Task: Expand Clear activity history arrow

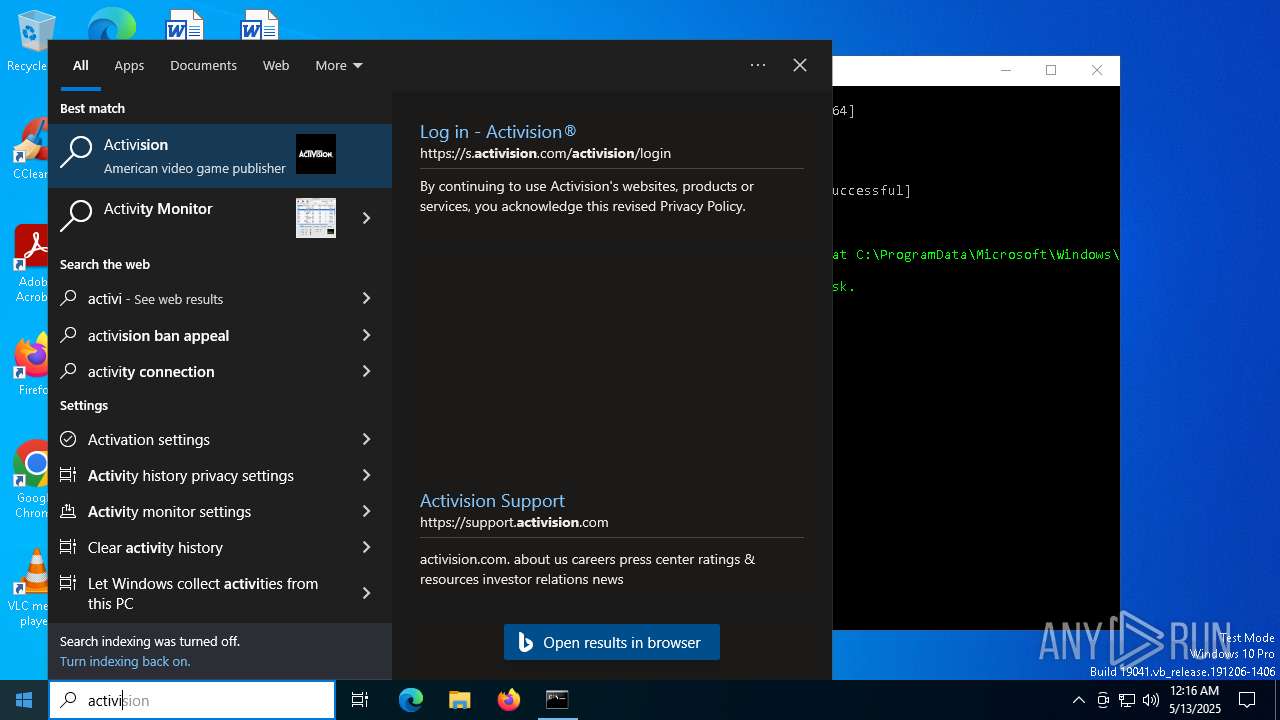Action: coord(366,547)
